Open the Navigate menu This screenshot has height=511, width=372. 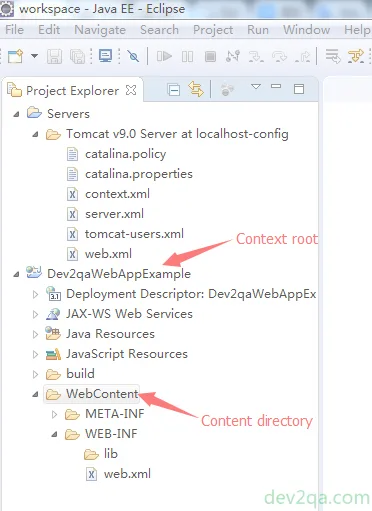click(100, 30)
